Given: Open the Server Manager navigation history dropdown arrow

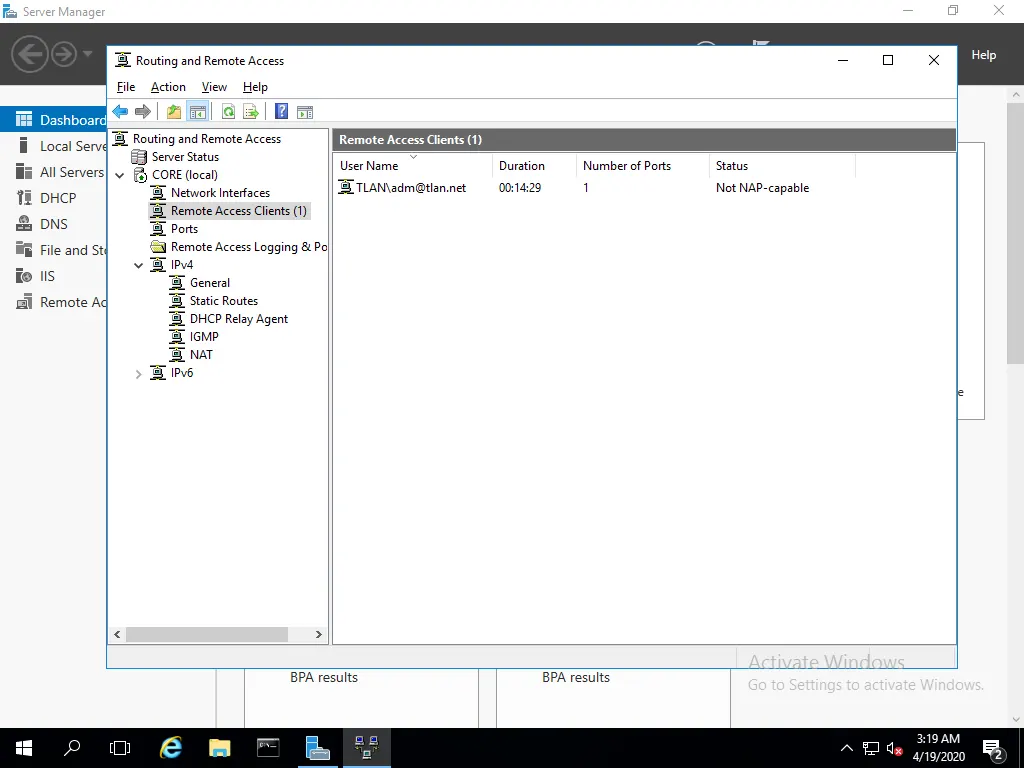Looking at the screenshot, I should [x=88, y=54].
